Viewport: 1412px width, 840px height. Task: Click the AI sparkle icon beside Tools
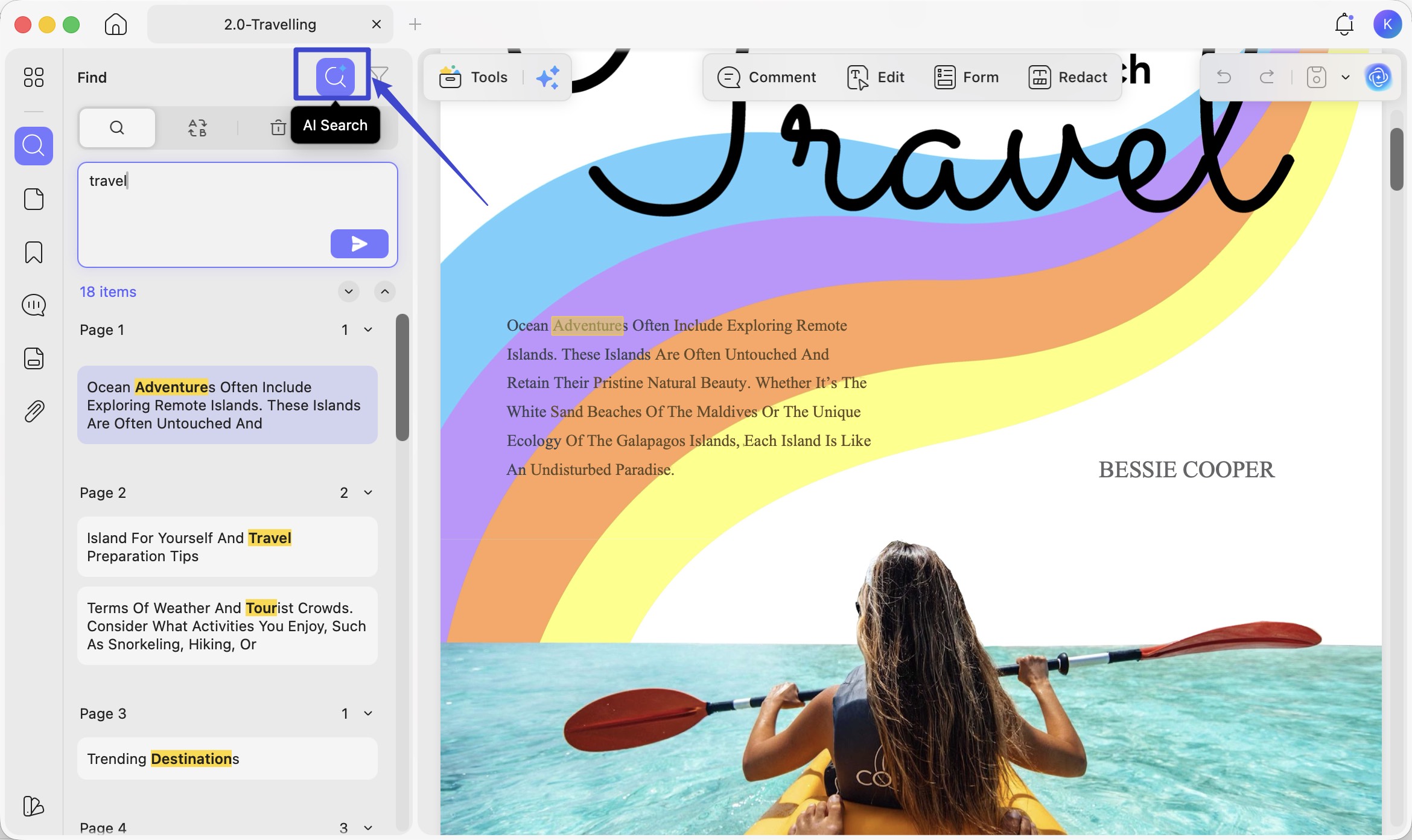548,77
